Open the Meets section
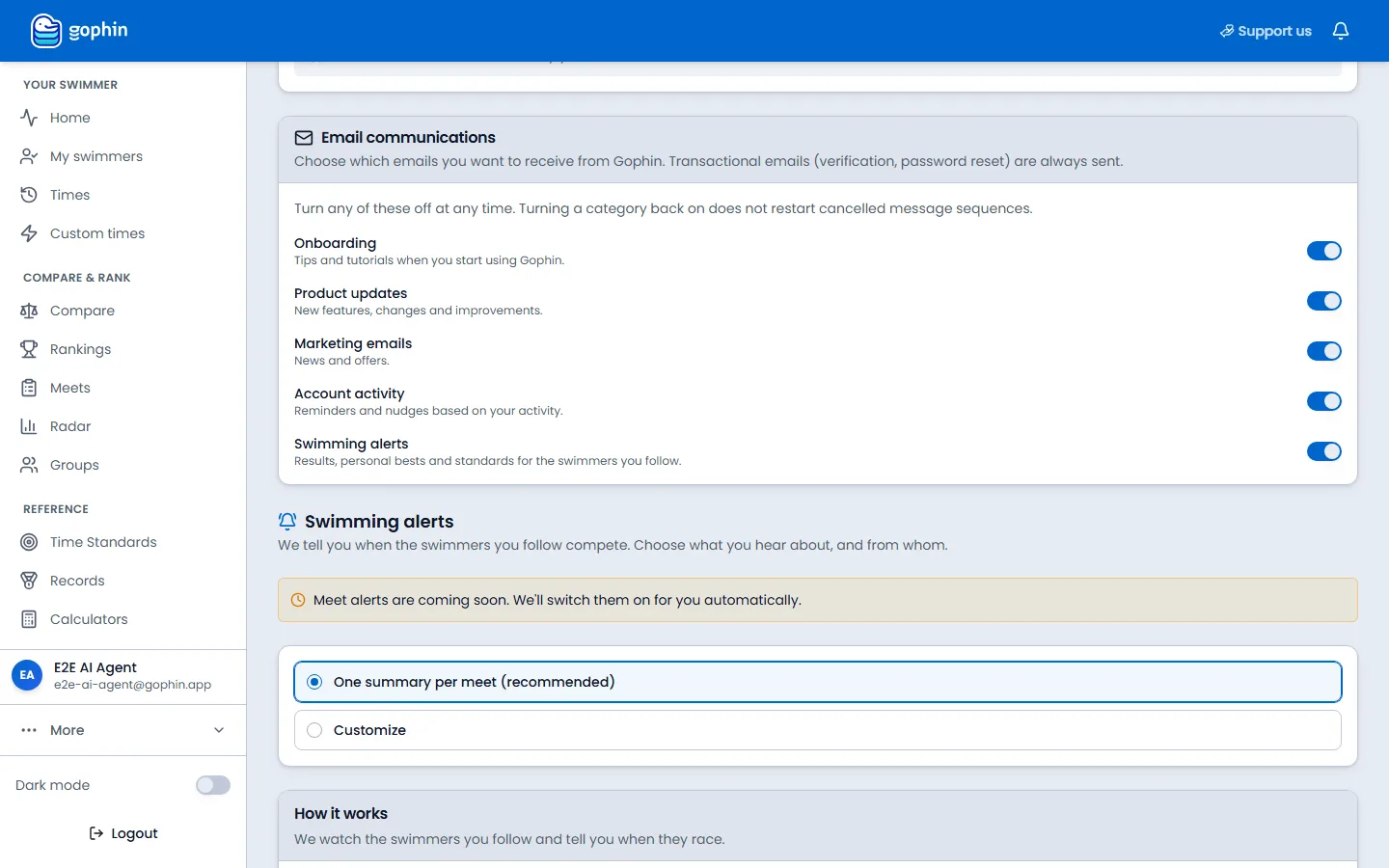Screen dimensions: 1389x868 click(x=69, y=388)
